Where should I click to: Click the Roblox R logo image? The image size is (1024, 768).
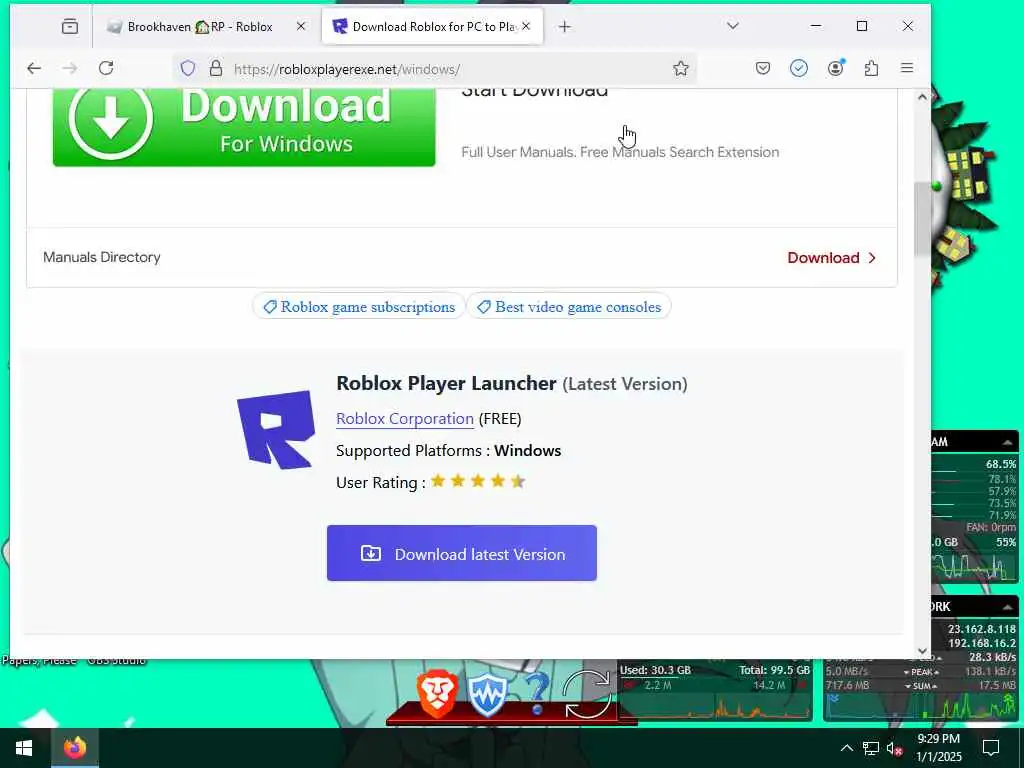coord(276,429)
